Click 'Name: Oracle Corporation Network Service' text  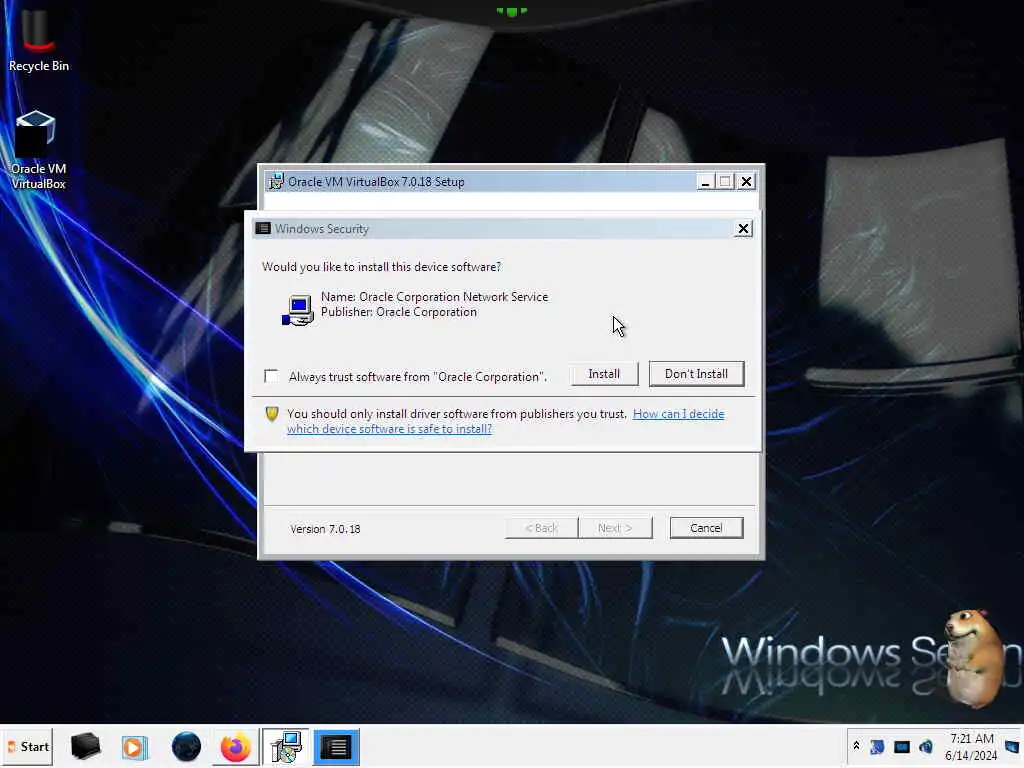coord(434,297)
